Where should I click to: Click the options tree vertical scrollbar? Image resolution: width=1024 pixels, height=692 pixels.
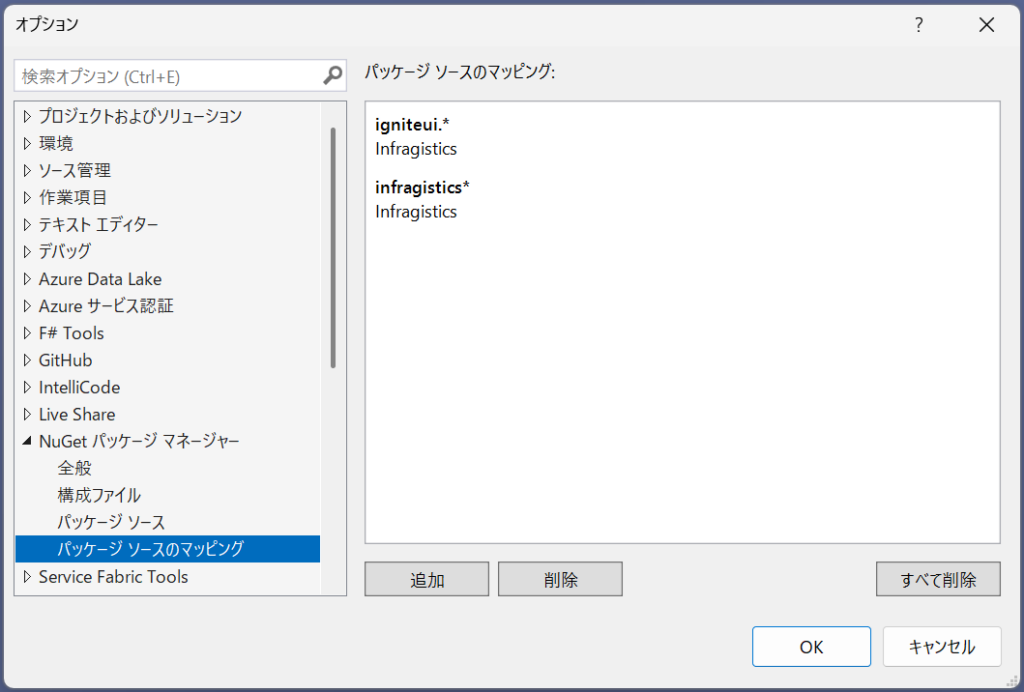pos(333,250)
